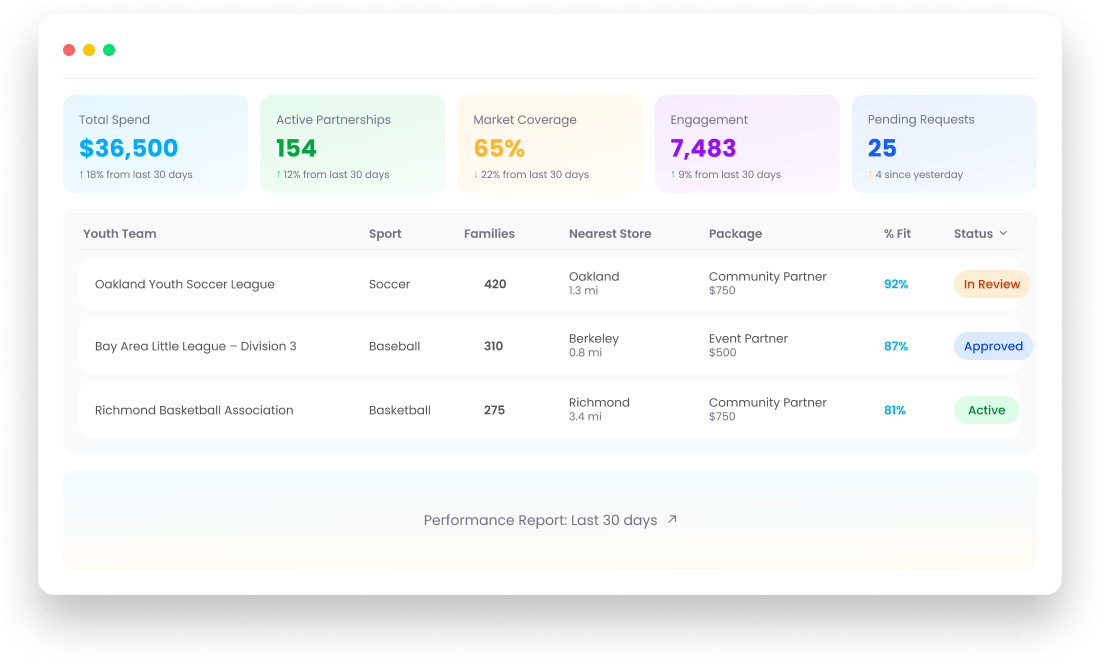Screen dimensions: 1100x658
Task: Click the 81% fit value
Action: pos(894,410)
